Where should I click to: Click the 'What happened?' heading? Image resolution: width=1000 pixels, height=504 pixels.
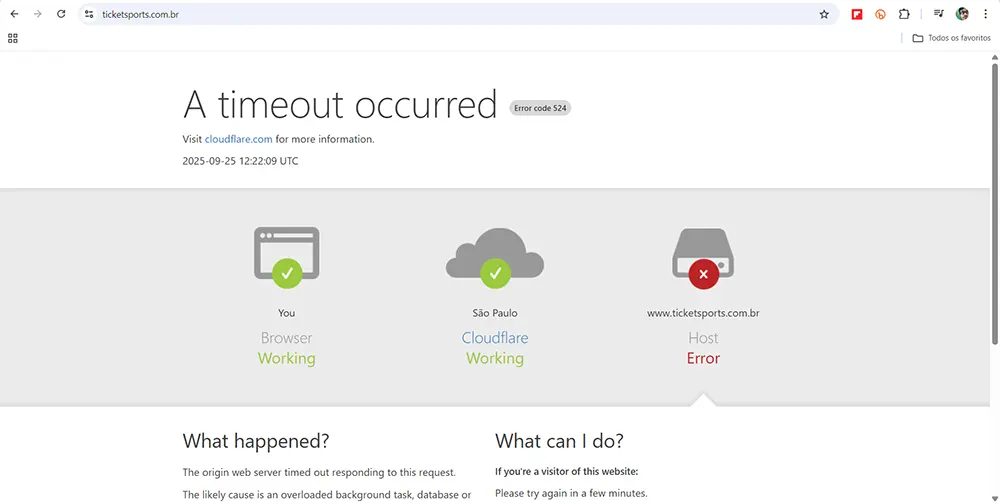point(256,441)
